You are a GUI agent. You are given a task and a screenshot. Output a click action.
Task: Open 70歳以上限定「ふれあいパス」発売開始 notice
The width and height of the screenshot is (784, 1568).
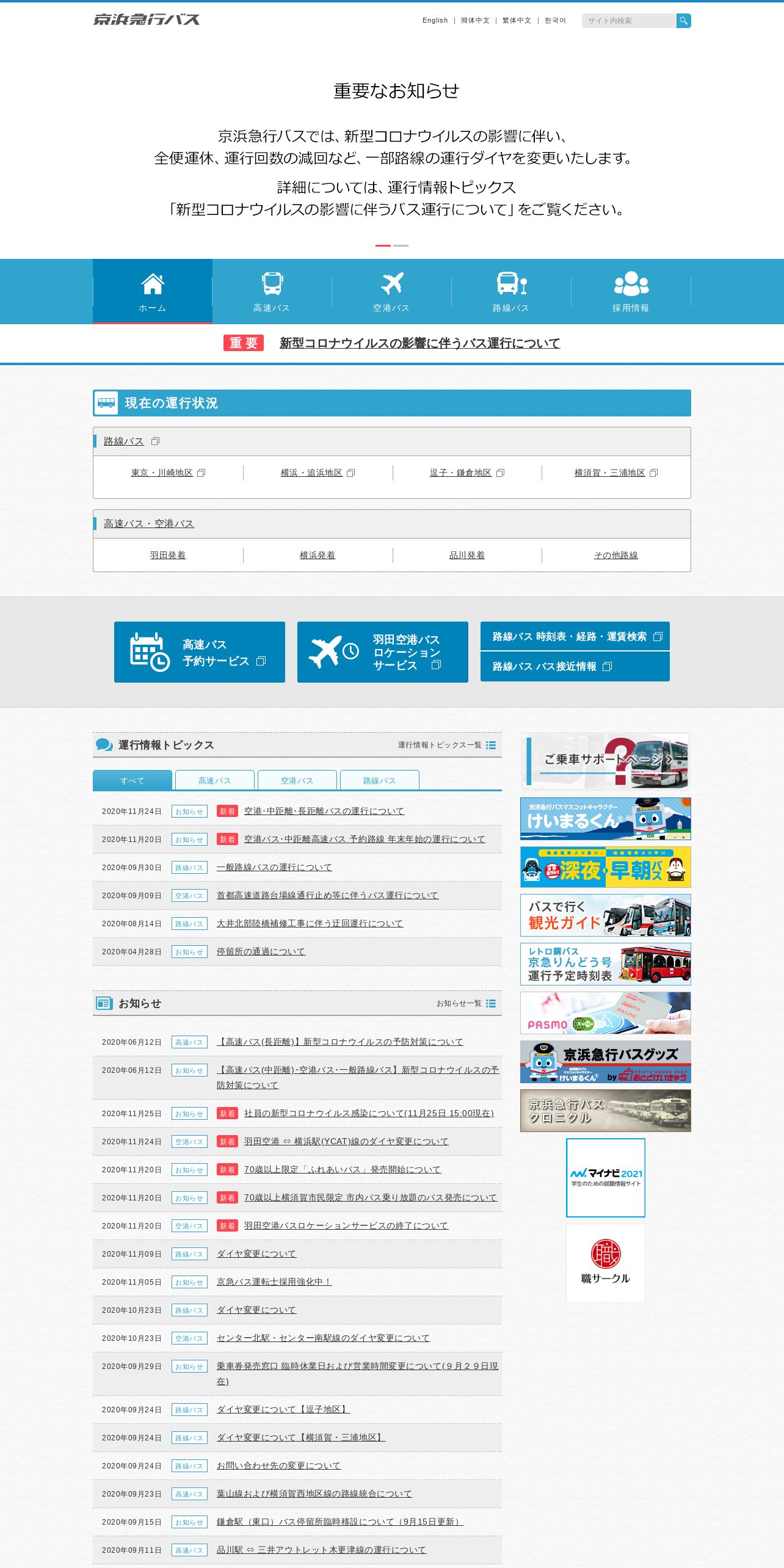[343, 1169]
